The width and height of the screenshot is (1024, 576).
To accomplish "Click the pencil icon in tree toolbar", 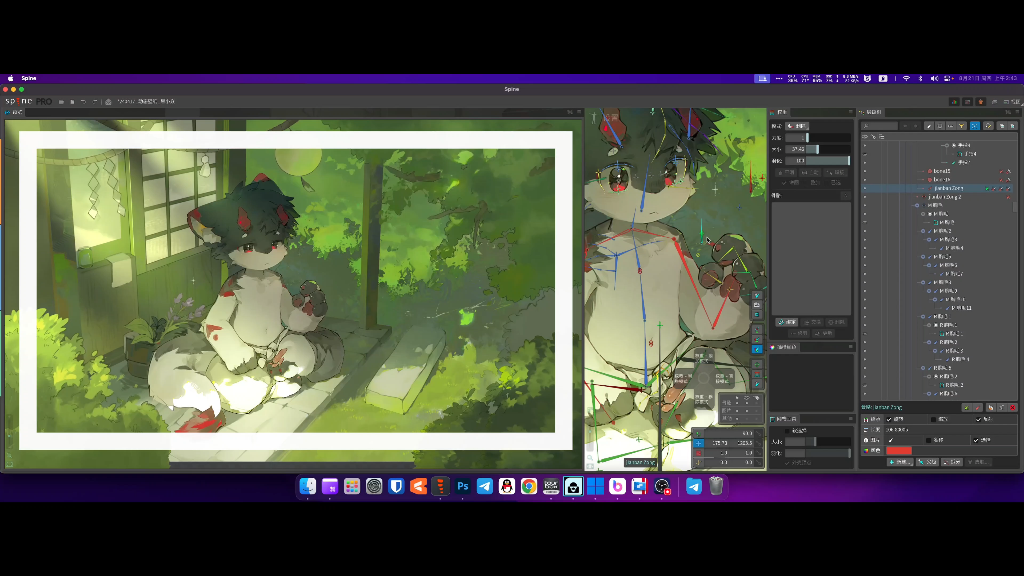I will (929, 126).
